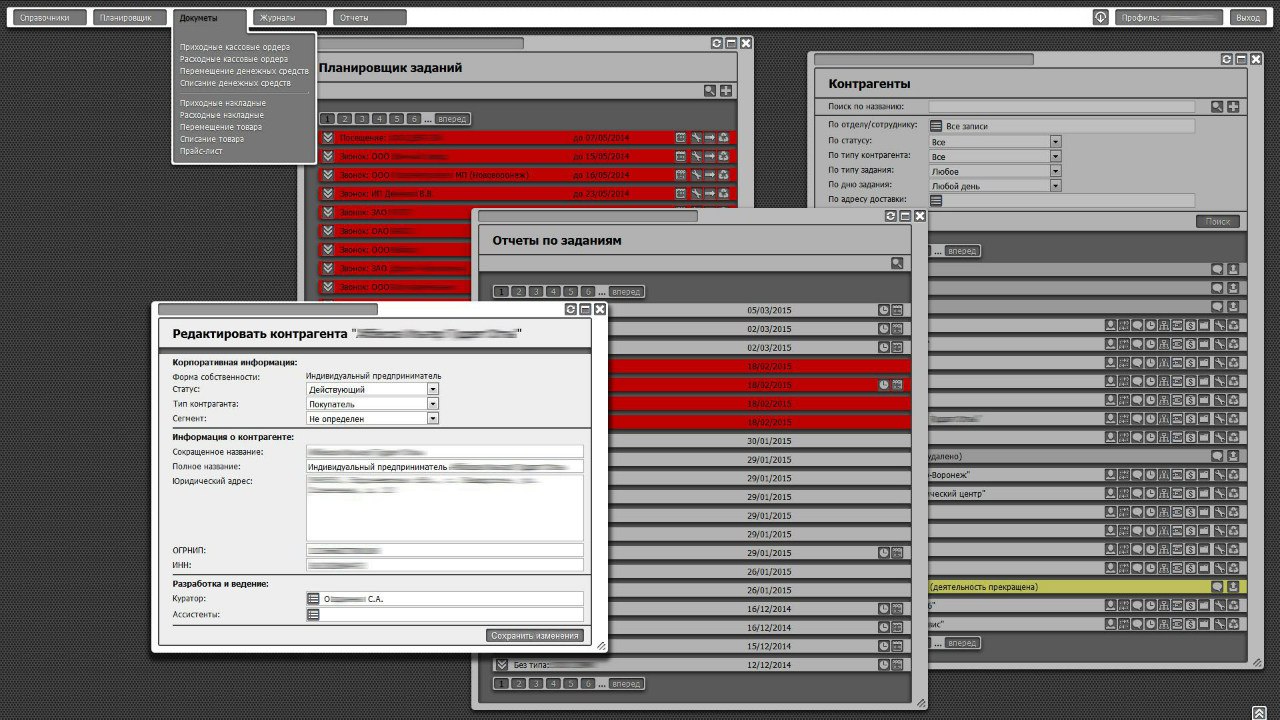The height and width of the screenshot is (720, 1280).
Task: Open the По дню задания filter dropdown
Action: click(x=1055, y=186)
